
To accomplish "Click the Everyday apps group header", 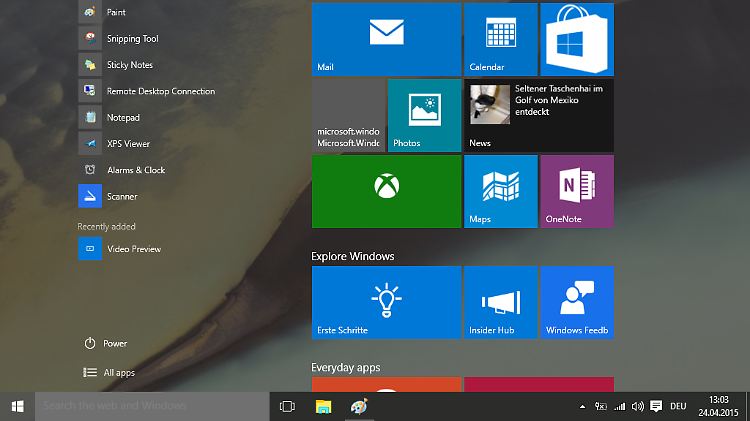I will [345, 367].
